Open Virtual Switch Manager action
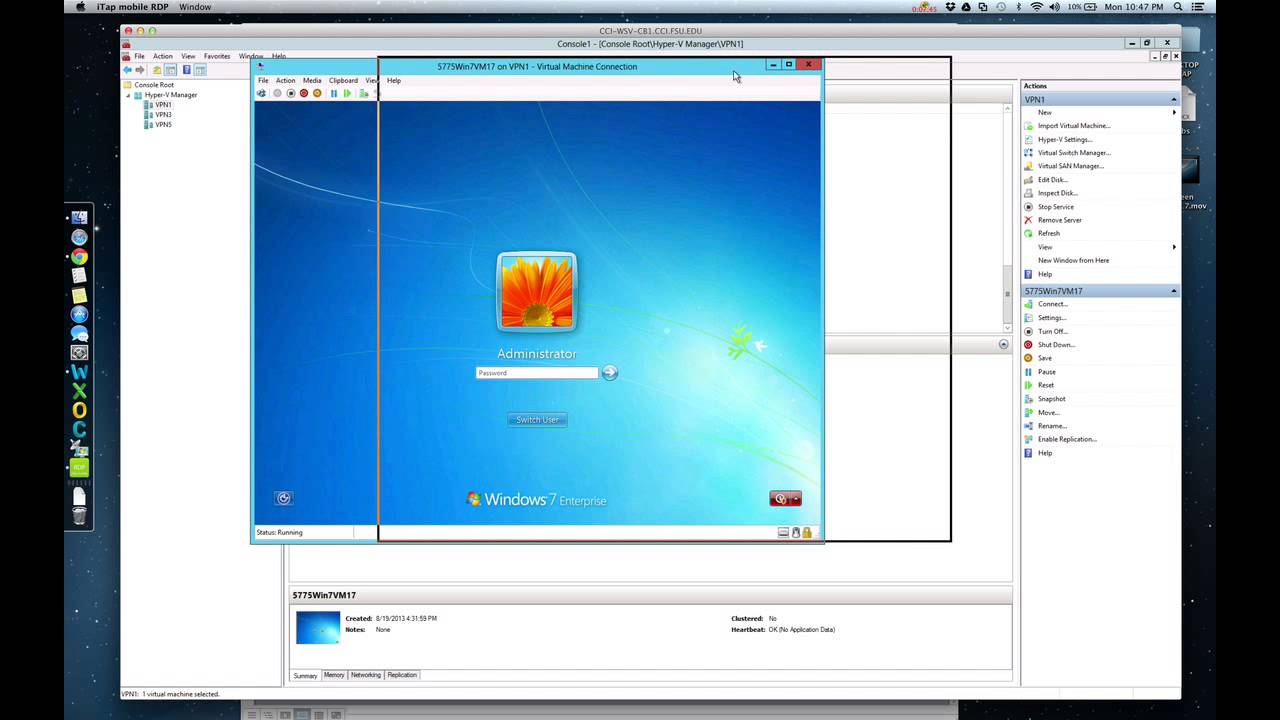This screenshot has height=720, width=1280. (1074, 153)
